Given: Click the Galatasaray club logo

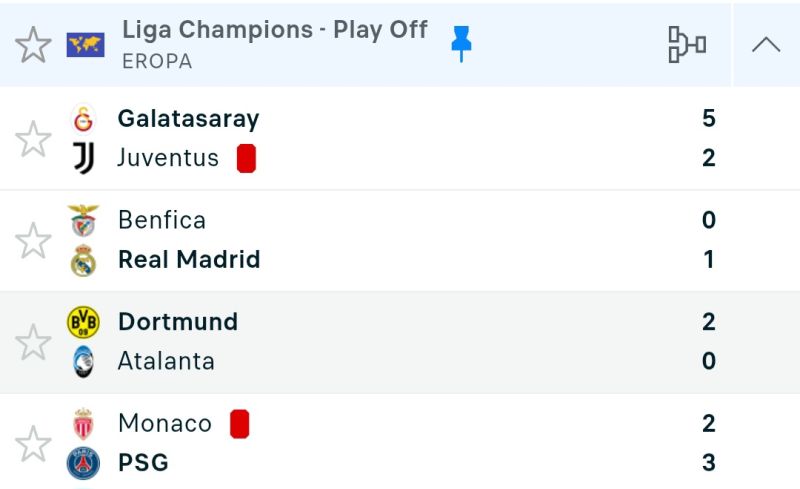Looking at the screenshot, I should 84,119.
